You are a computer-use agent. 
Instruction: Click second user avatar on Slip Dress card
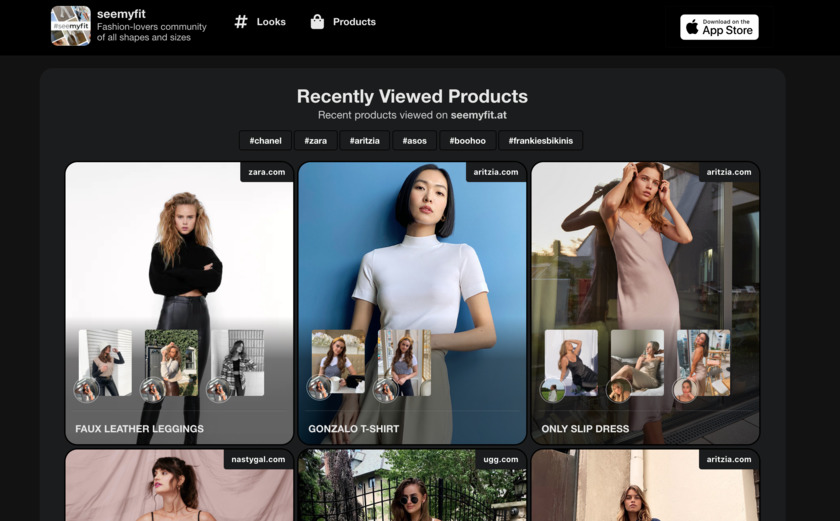618,390
